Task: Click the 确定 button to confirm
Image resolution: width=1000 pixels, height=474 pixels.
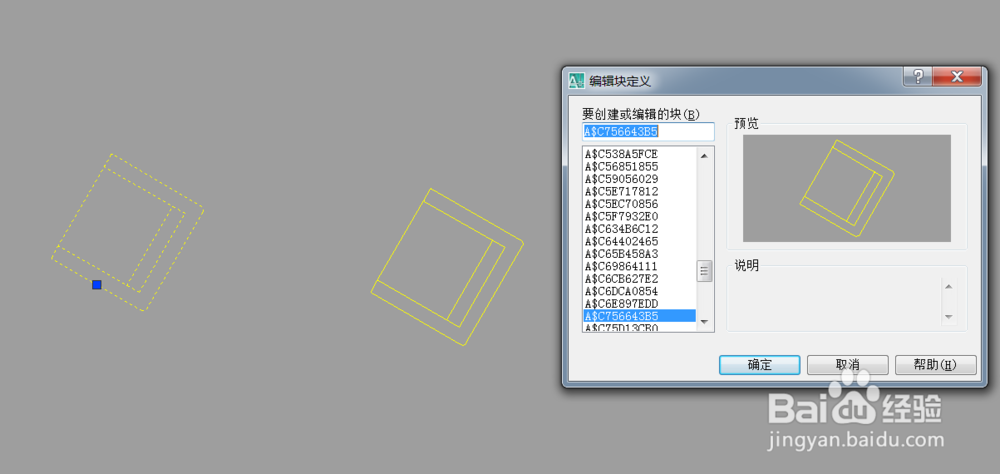Action: tap(759, 365)
